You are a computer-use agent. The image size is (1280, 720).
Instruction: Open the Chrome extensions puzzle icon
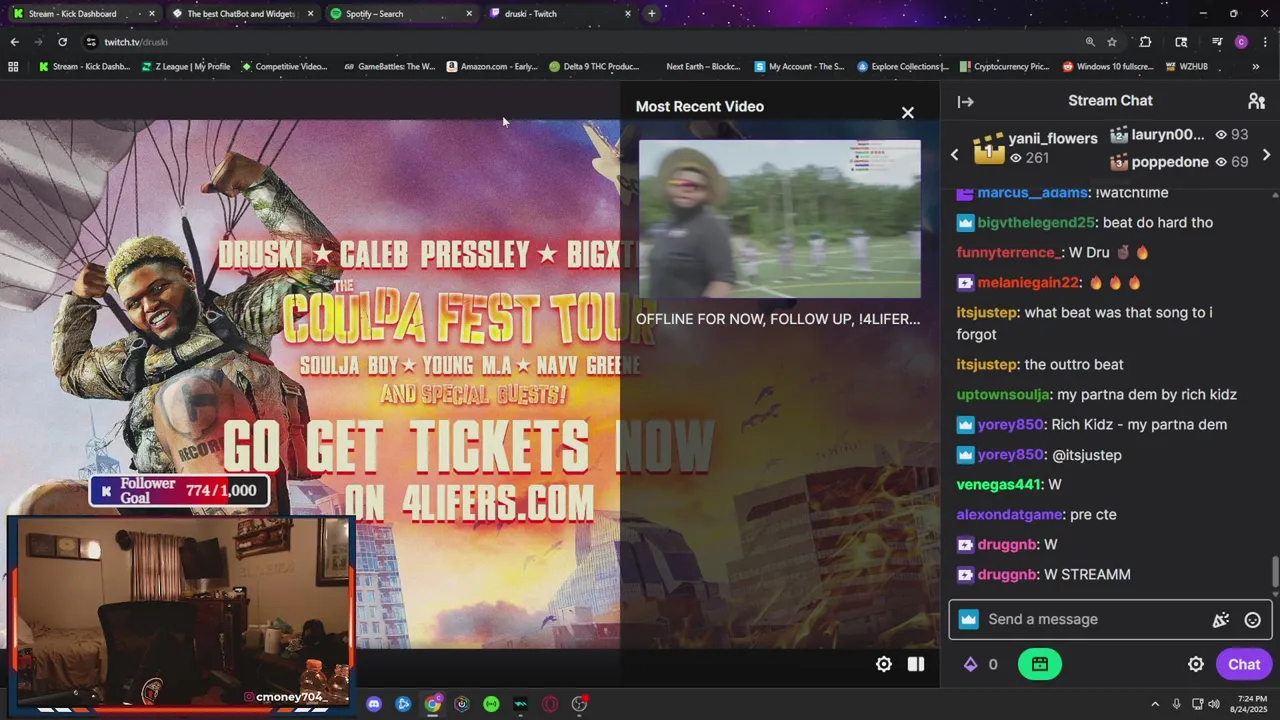[x=1145, y=42]
